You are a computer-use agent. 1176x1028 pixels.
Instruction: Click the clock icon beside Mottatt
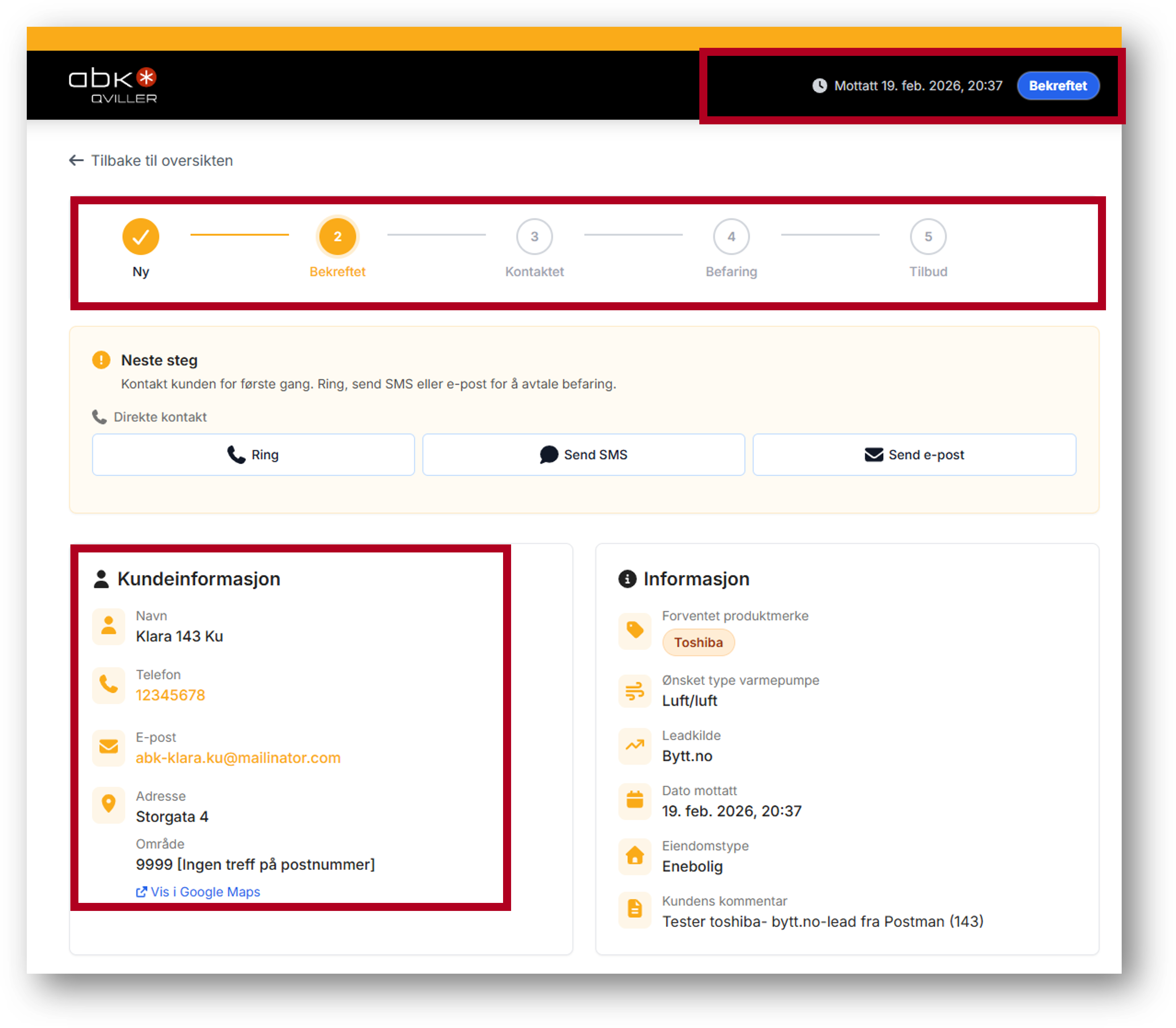pos(819,85)
